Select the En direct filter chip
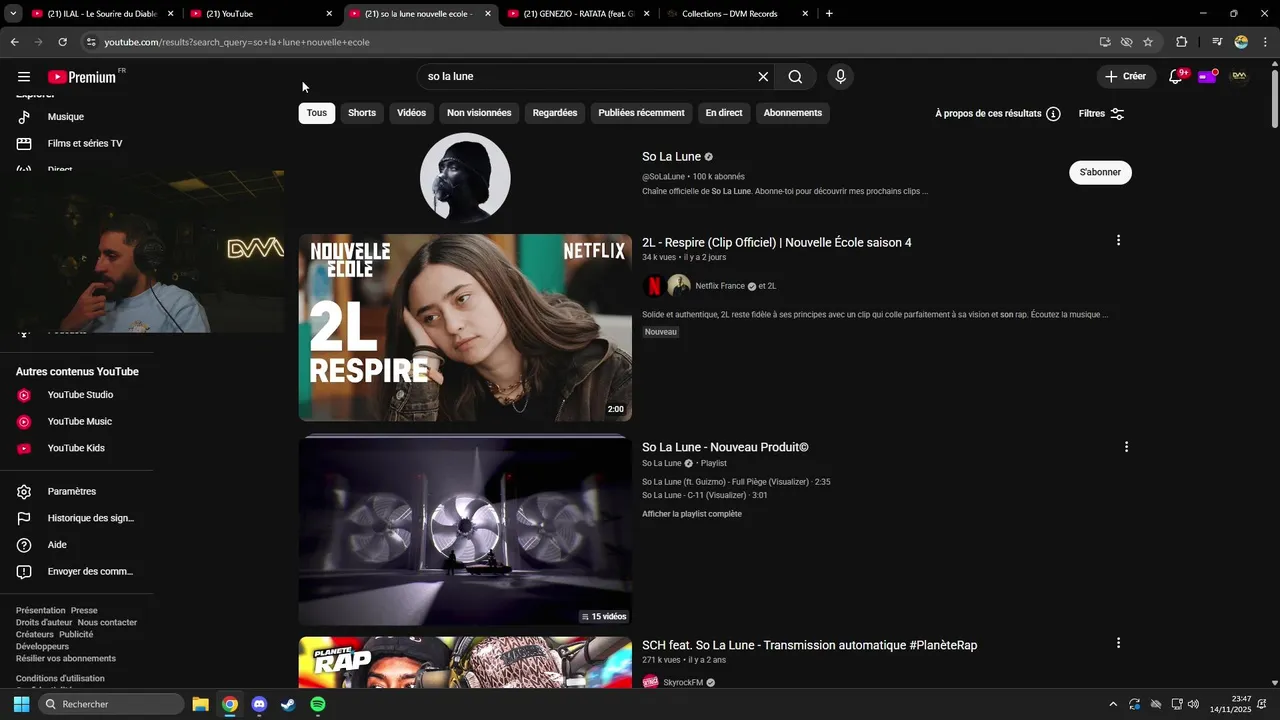The height and width of the screenshot is (720, 1280). coord(724,113)
